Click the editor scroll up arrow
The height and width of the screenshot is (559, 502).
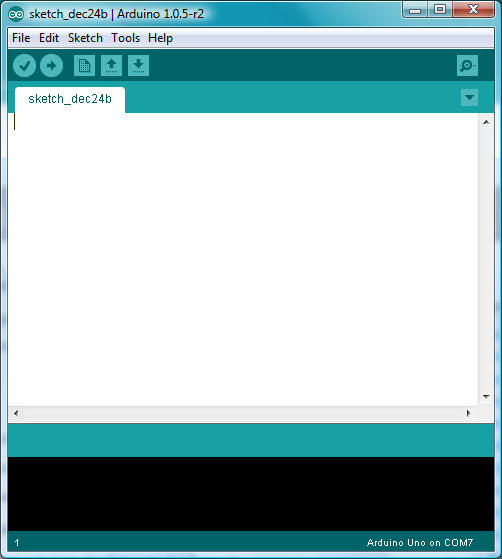[x=486, y=122]
